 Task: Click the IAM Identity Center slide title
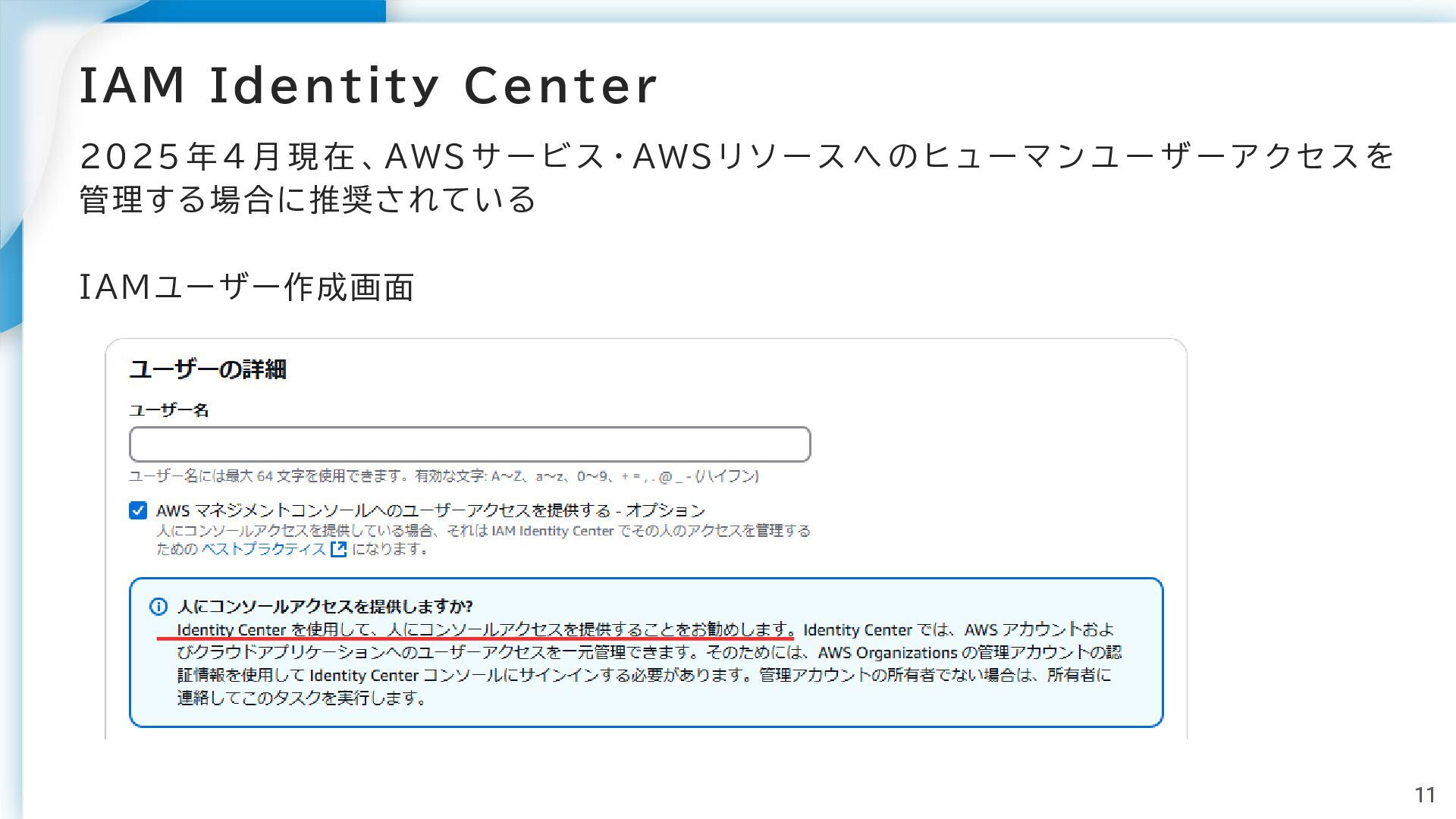click(x=369, y=85)
